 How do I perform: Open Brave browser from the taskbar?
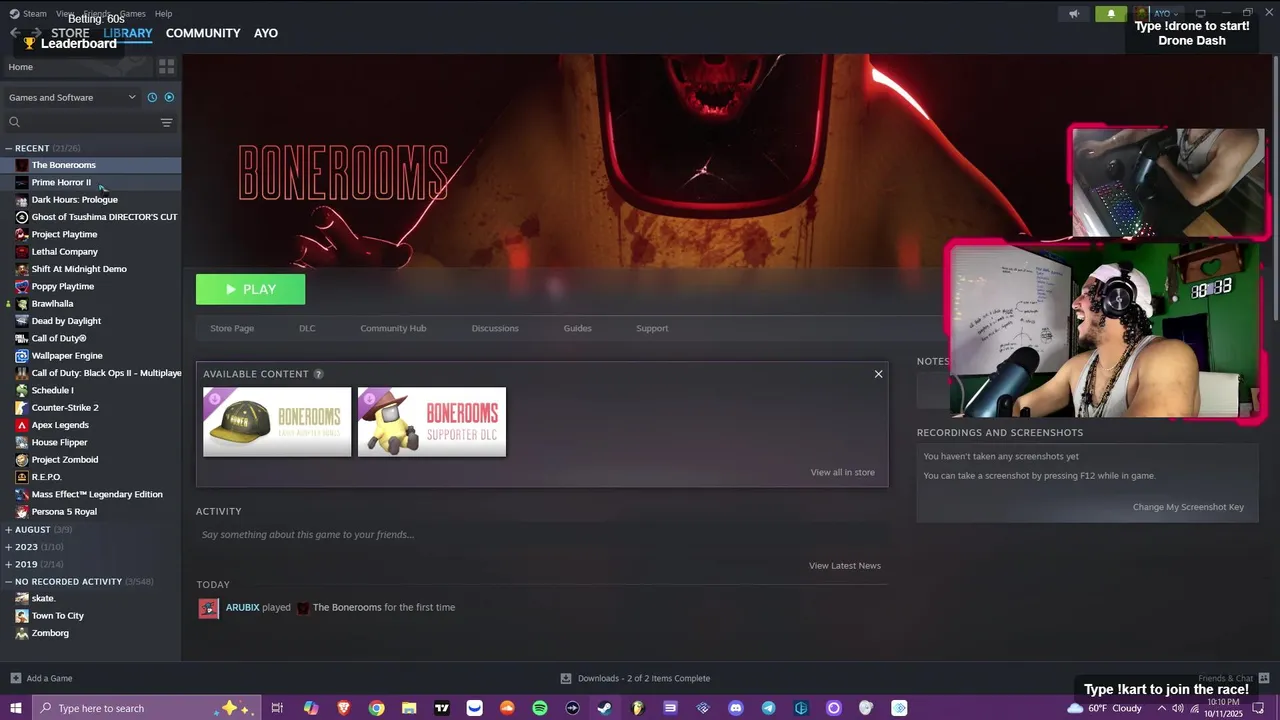(344, 708)
